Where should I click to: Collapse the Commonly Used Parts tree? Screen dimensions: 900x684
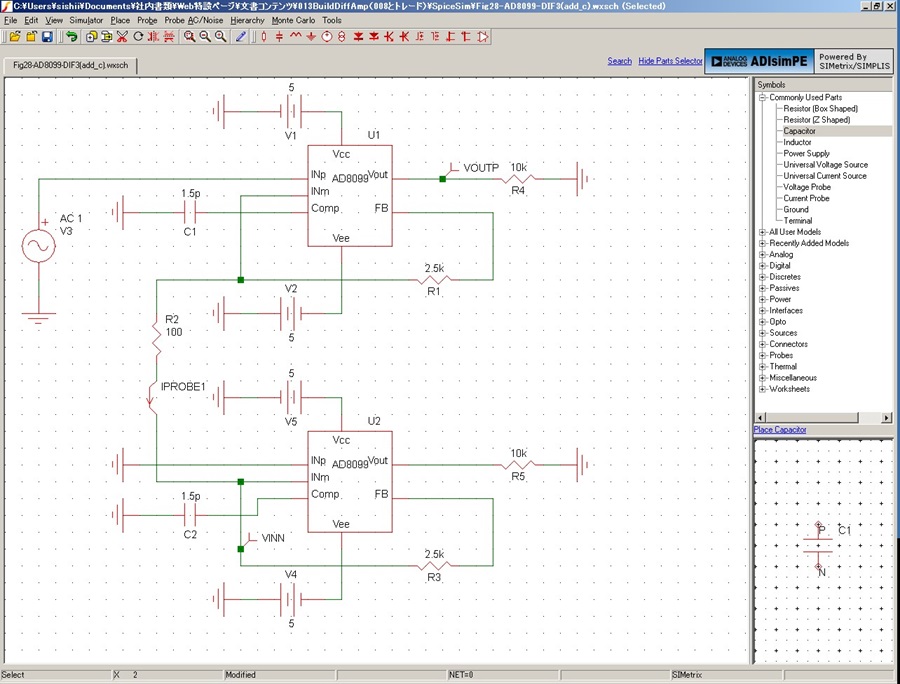762,98
